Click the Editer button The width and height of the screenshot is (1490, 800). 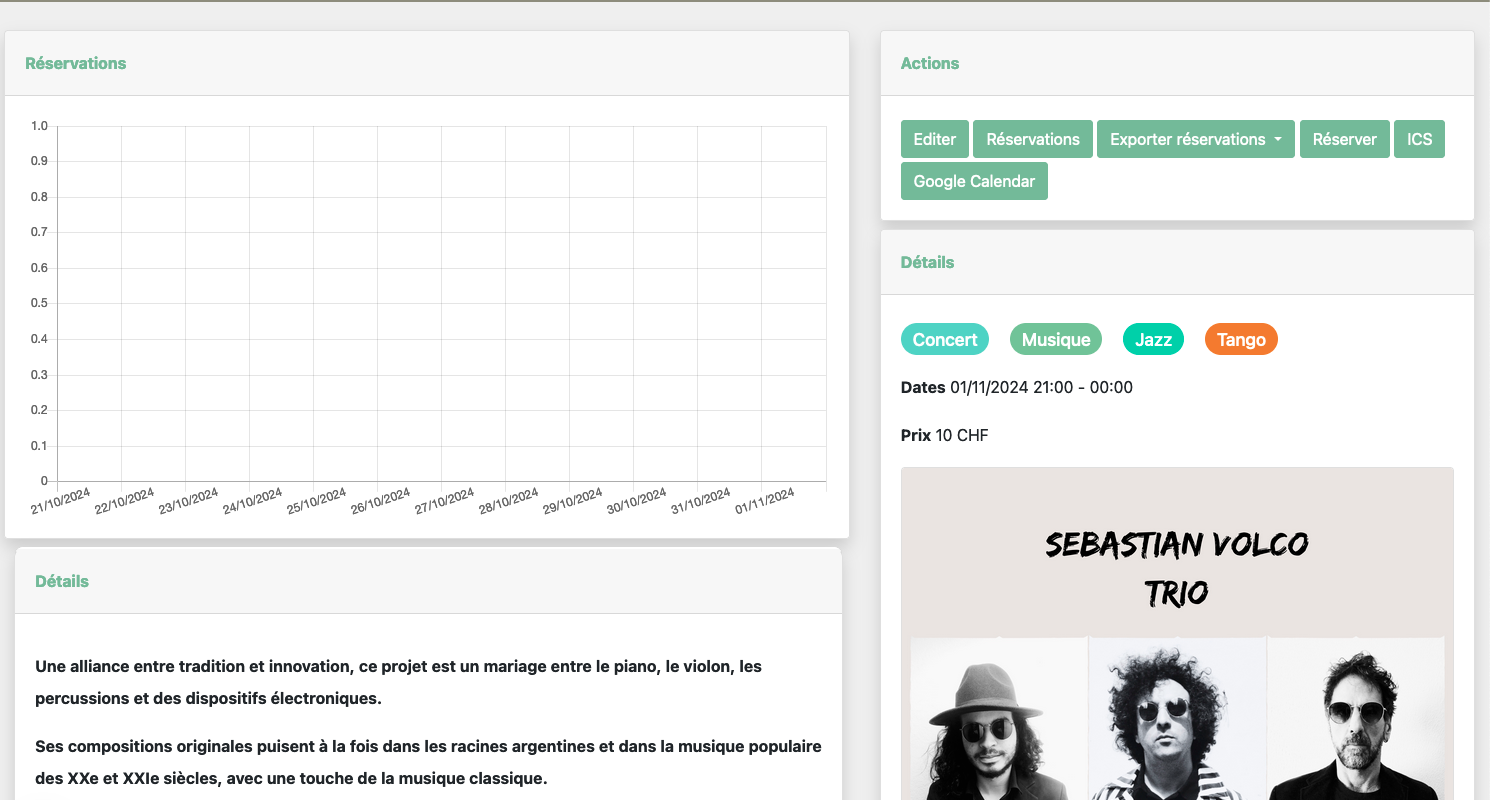click(934, 139)
